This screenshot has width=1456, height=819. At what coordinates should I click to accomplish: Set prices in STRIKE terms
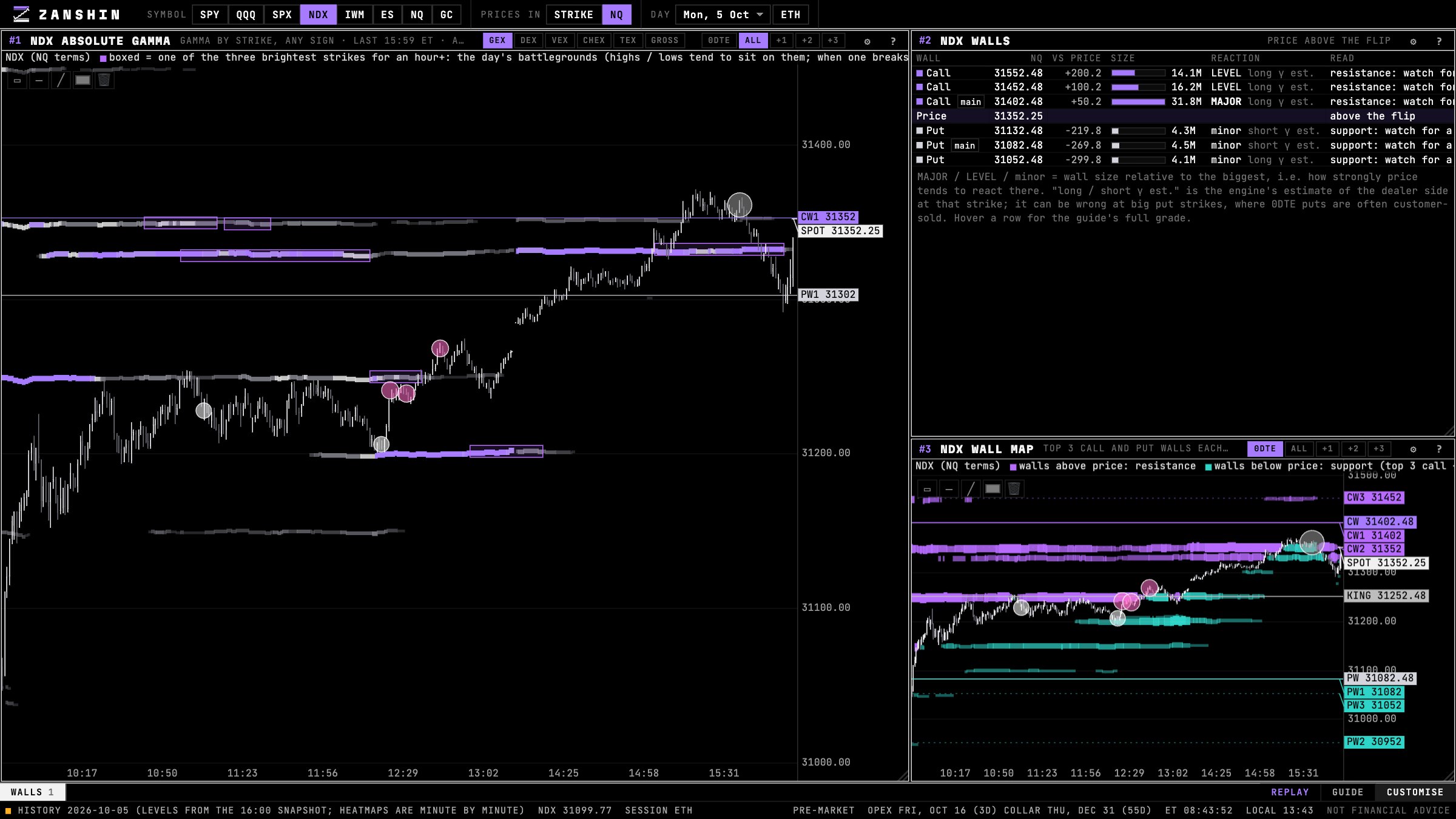[x=573, y=15]
